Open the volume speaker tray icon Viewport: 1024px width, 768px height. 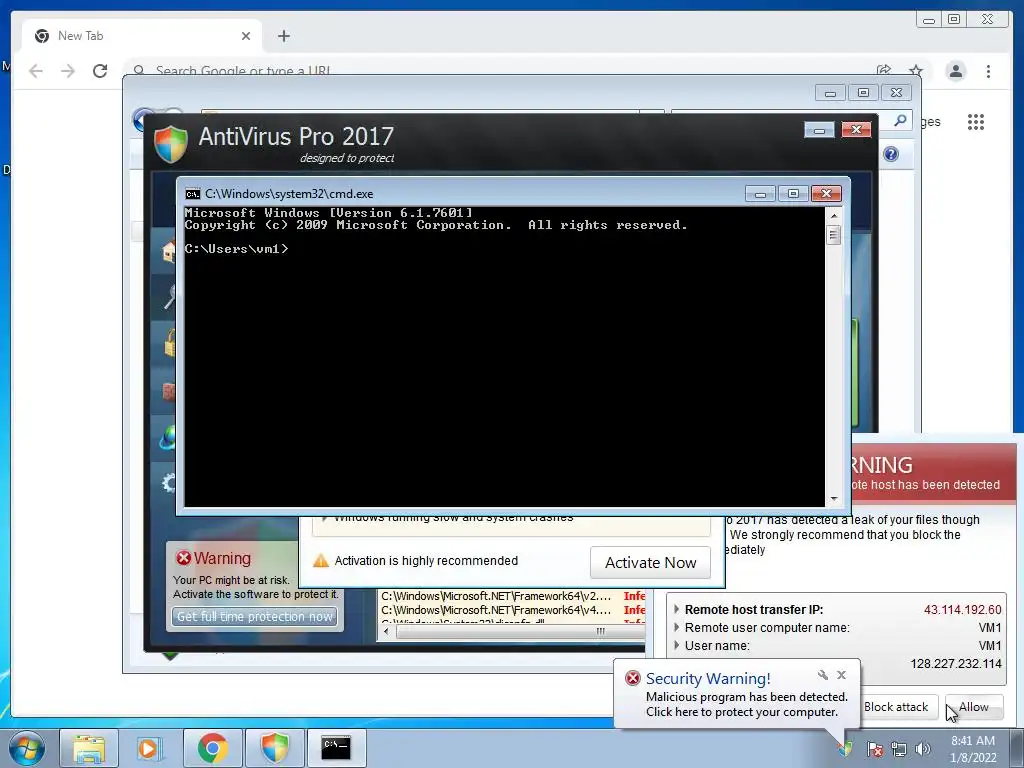923,749
